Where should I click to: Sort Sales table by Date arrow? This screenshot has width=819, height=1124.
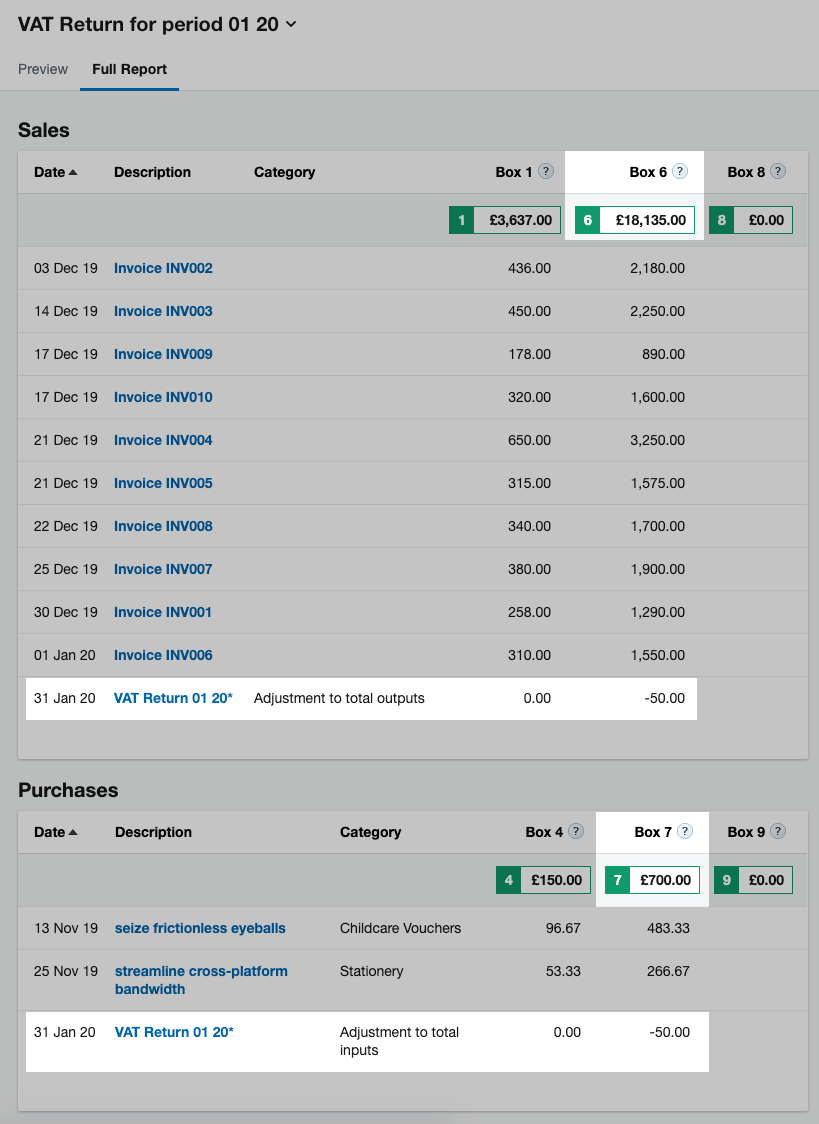point(73,173)
